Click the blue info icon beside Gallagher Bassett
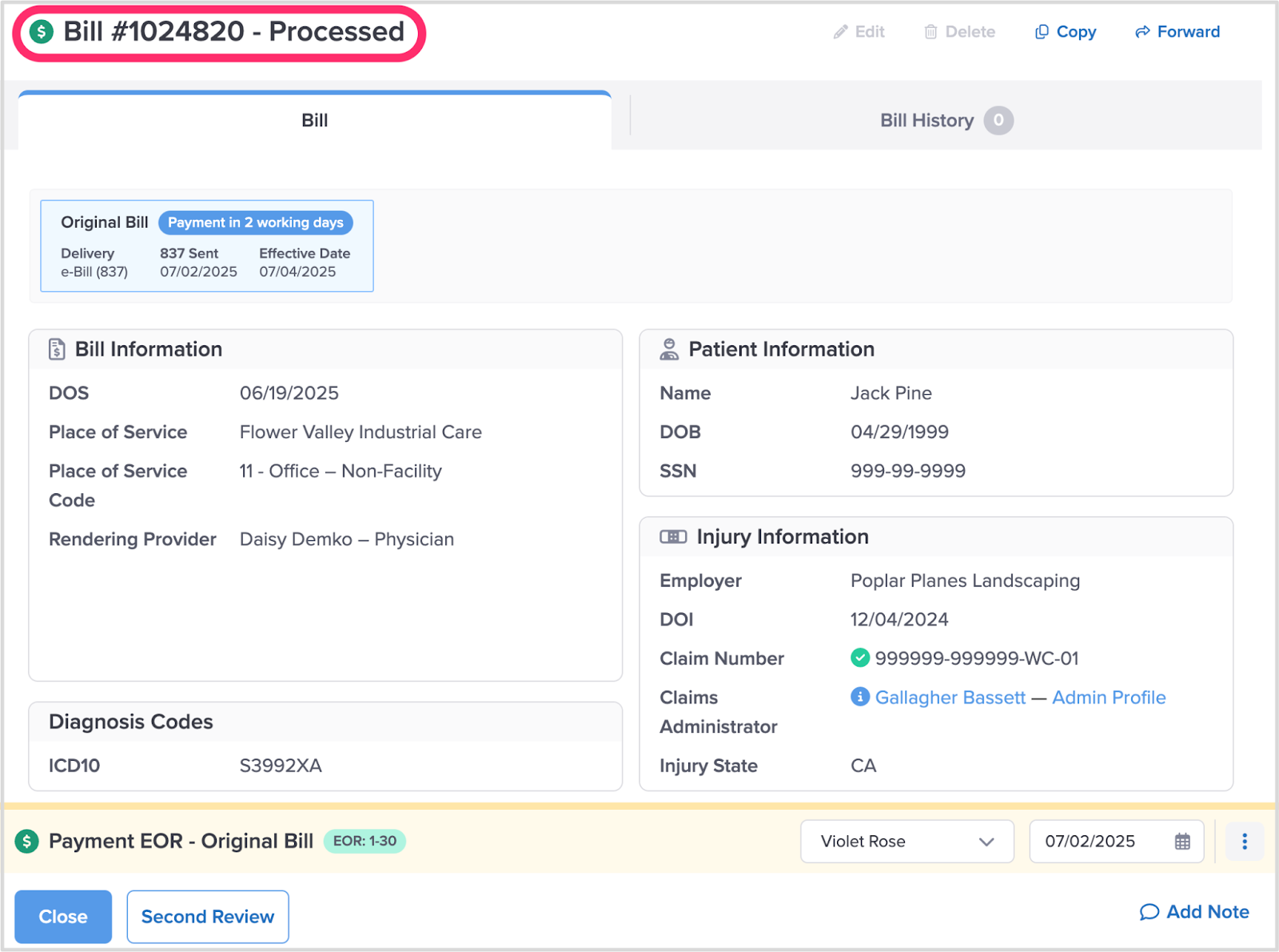This screenshot has width=1279, height=952. tap(859, 697)
